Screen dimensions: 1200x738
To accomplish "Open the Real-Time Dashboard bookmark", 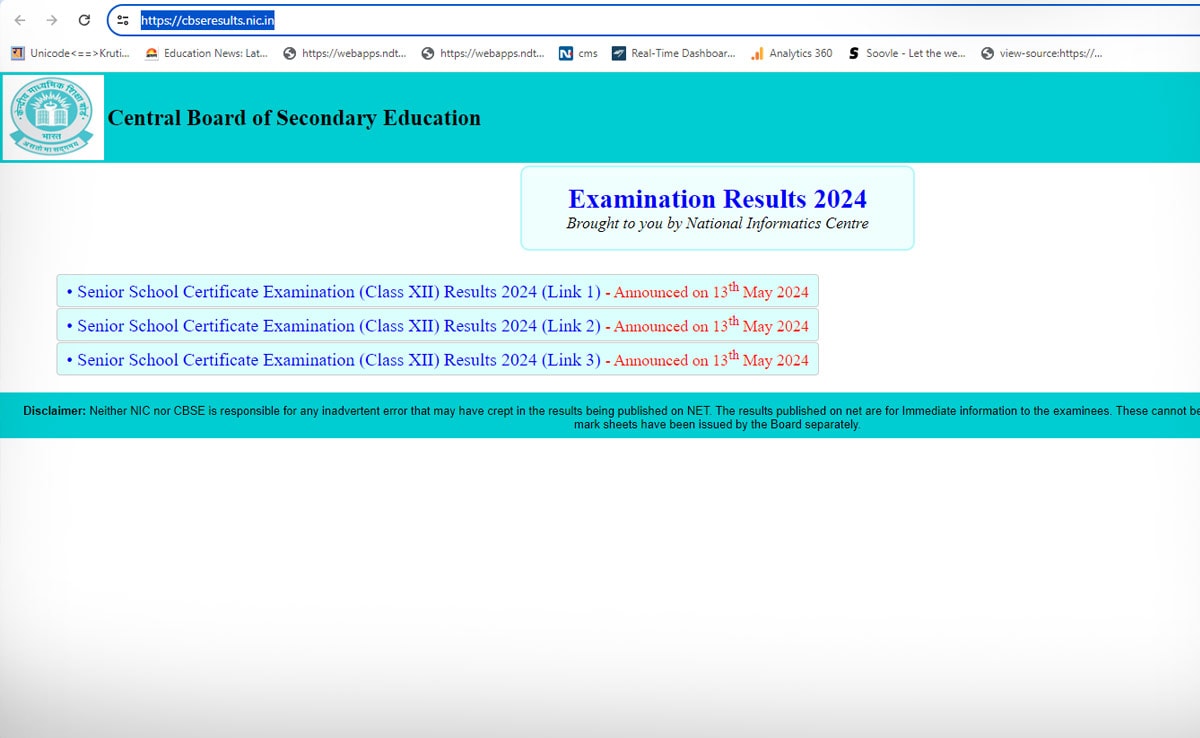I will pyautogui.click(x=674, y=53).
